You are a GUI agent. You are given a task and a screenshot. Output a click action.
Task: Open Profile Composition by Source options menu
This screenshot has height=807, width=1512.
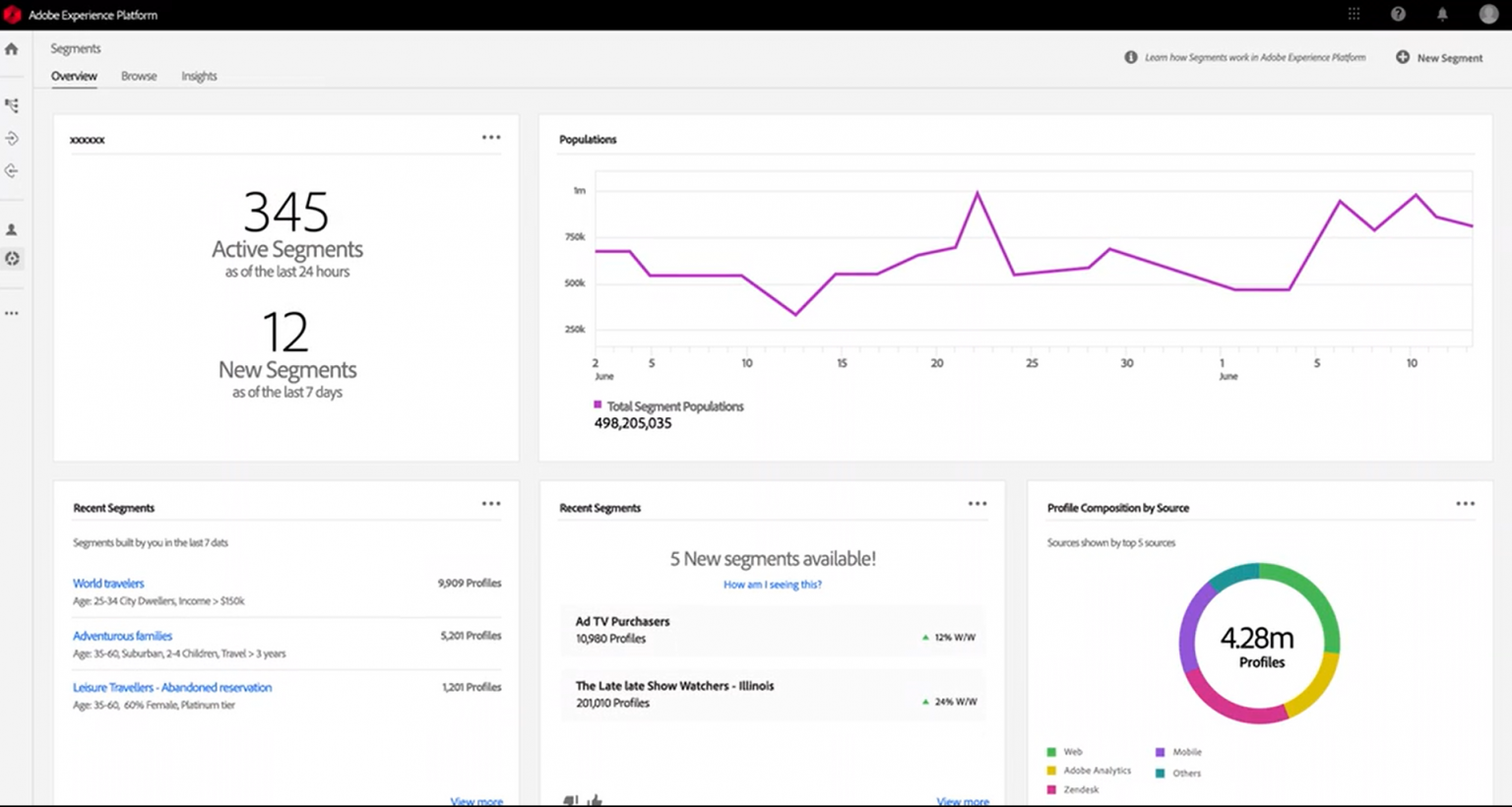(x=1464, y=503)
